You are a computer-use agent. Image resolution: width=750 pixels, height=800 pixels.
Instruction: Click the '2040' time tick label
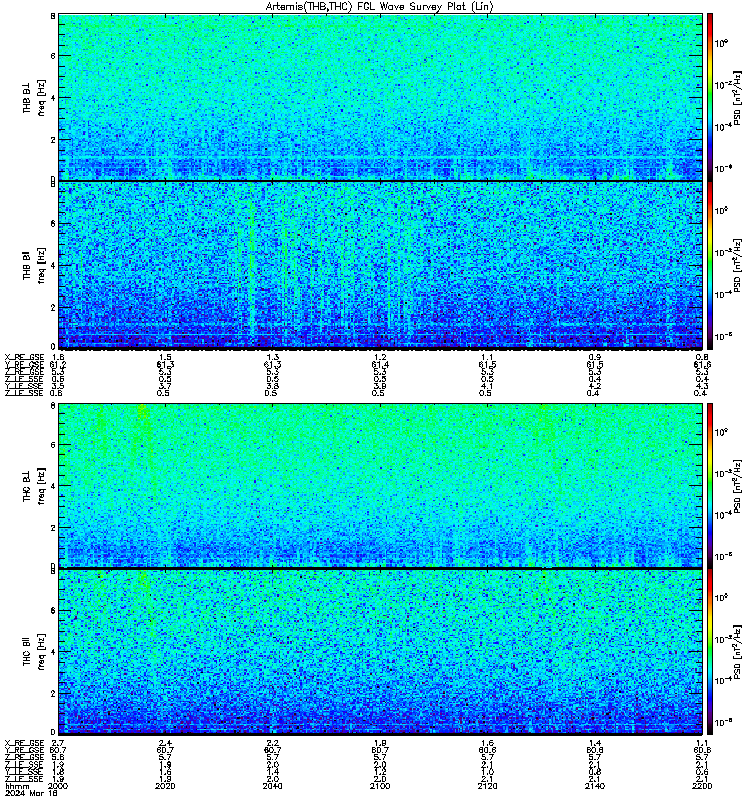point(272,786)
